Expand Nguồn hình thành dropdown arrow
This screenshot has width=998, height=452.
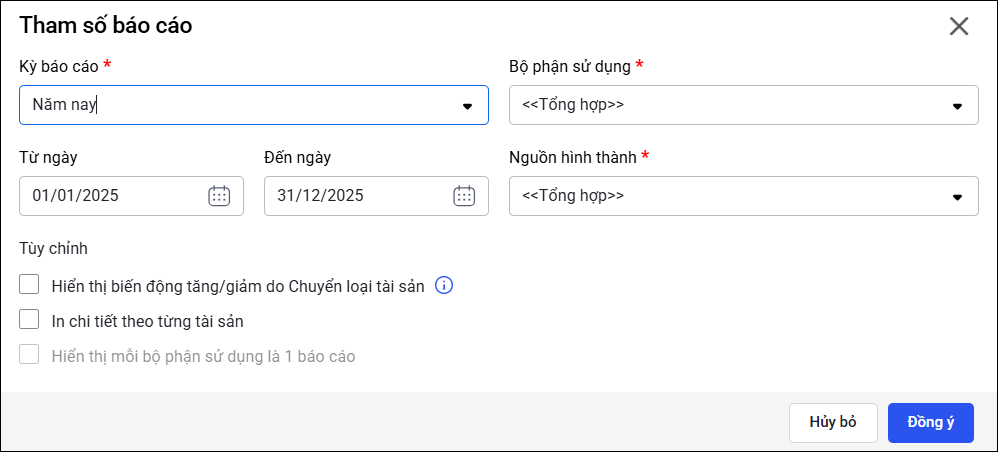[x=957, y=197]
